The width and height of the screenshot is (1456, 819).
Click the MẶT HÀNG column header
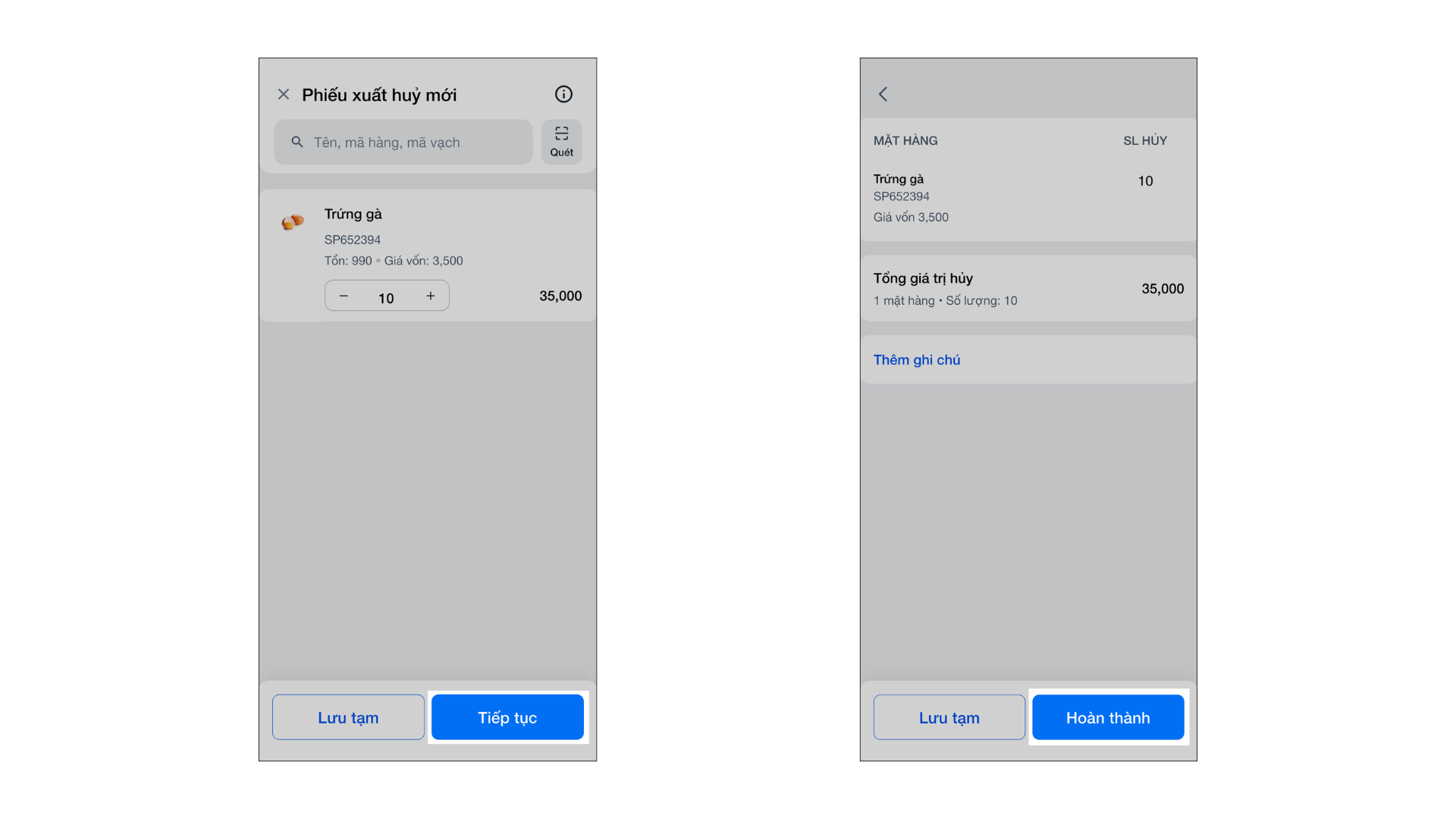click(x=905, y=140)
